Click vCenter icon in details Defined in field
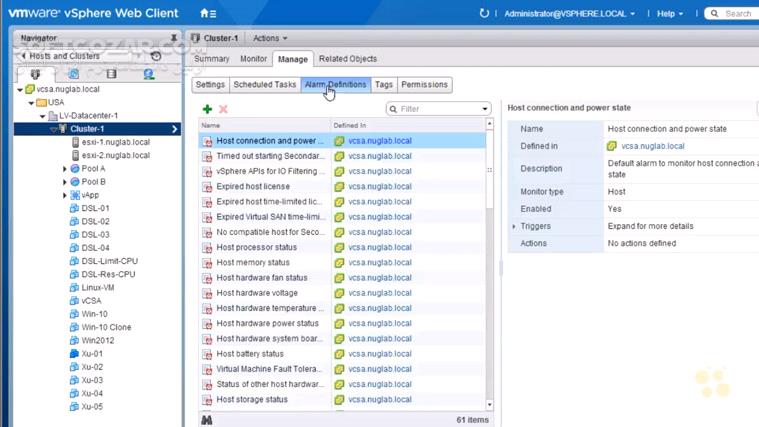Screen dimensions: 759x427 point(612,146)
